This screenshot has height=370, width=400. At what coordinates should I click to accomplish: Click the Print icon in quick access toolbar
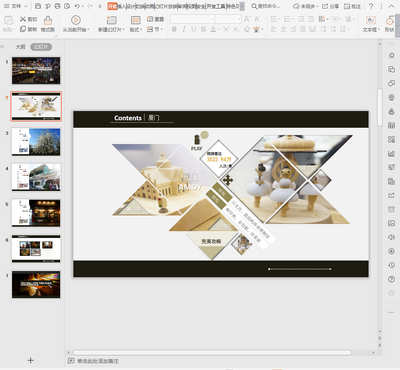coord(57,6)
